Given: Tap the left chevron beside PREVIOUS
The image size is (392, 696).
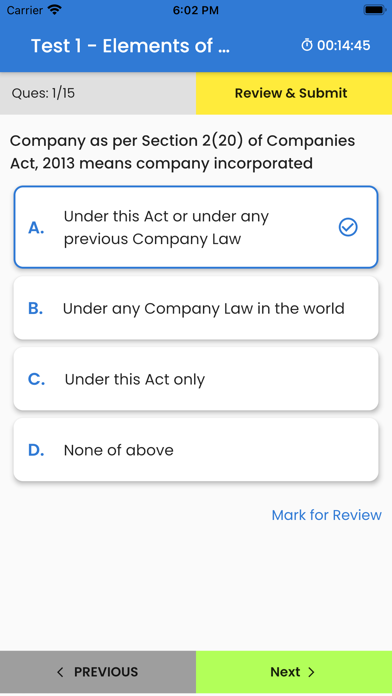Looking at the screenshot, I should click(60, 672).
